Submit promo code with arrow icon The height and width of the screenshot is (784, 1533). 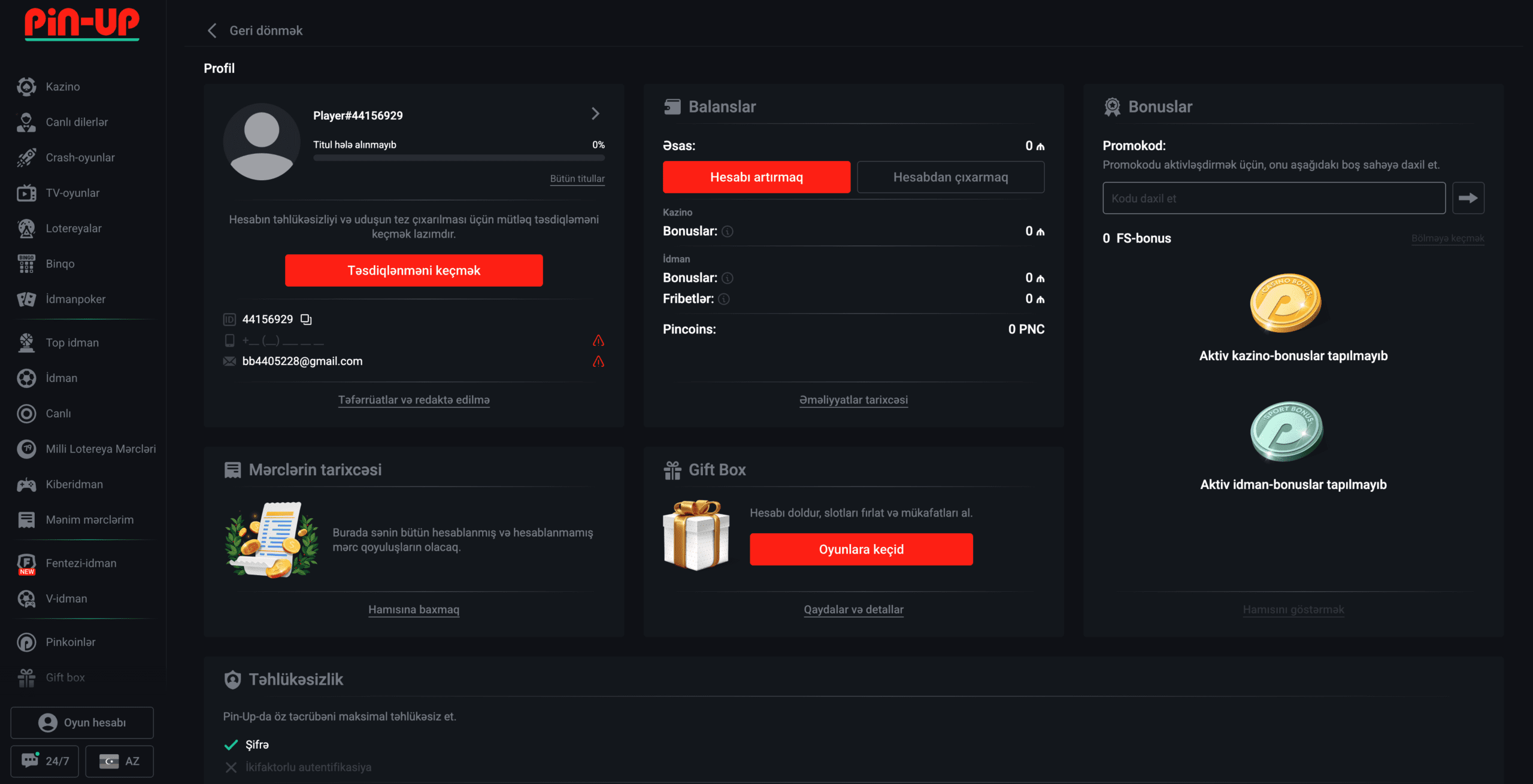pyautogui.click(x=1468, y=198)
